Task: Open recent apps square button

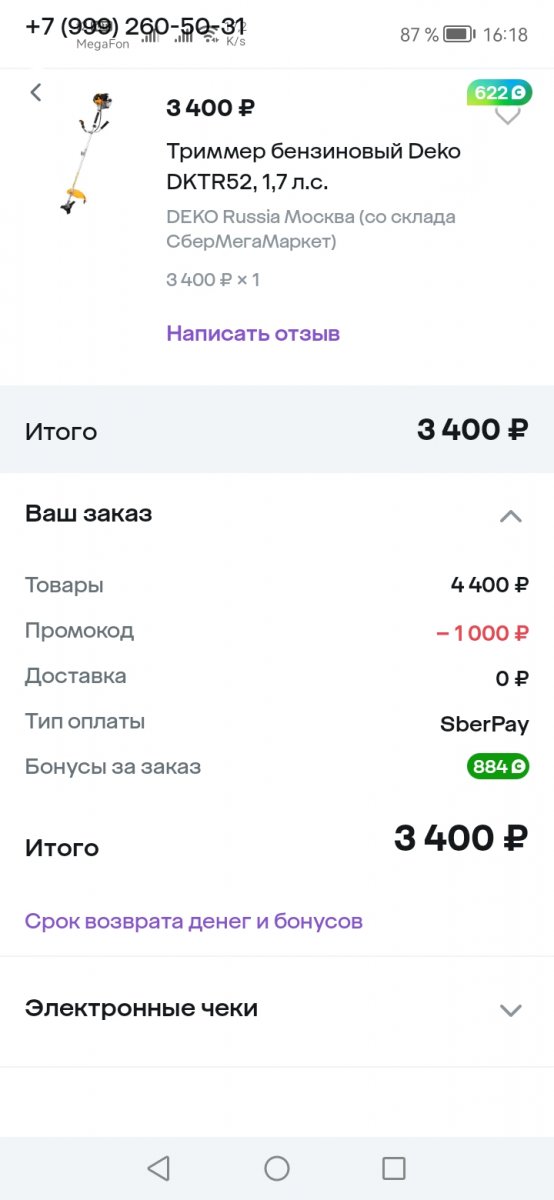Action: coord(394,1168)
